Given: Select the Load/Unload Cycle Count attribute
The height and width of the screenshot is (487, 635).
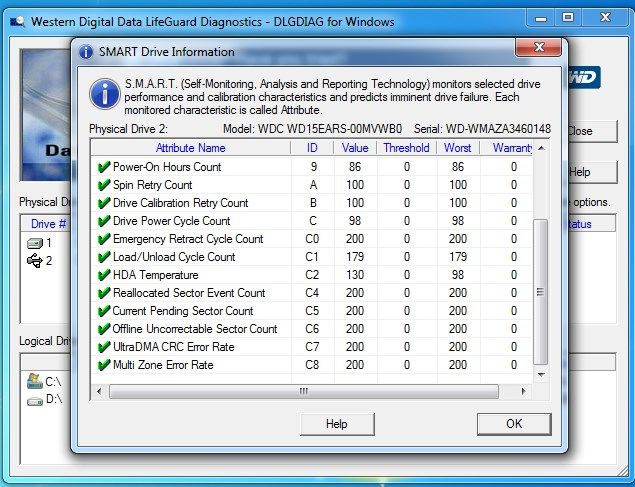Looking at the screenshot, I should (174, 257).
